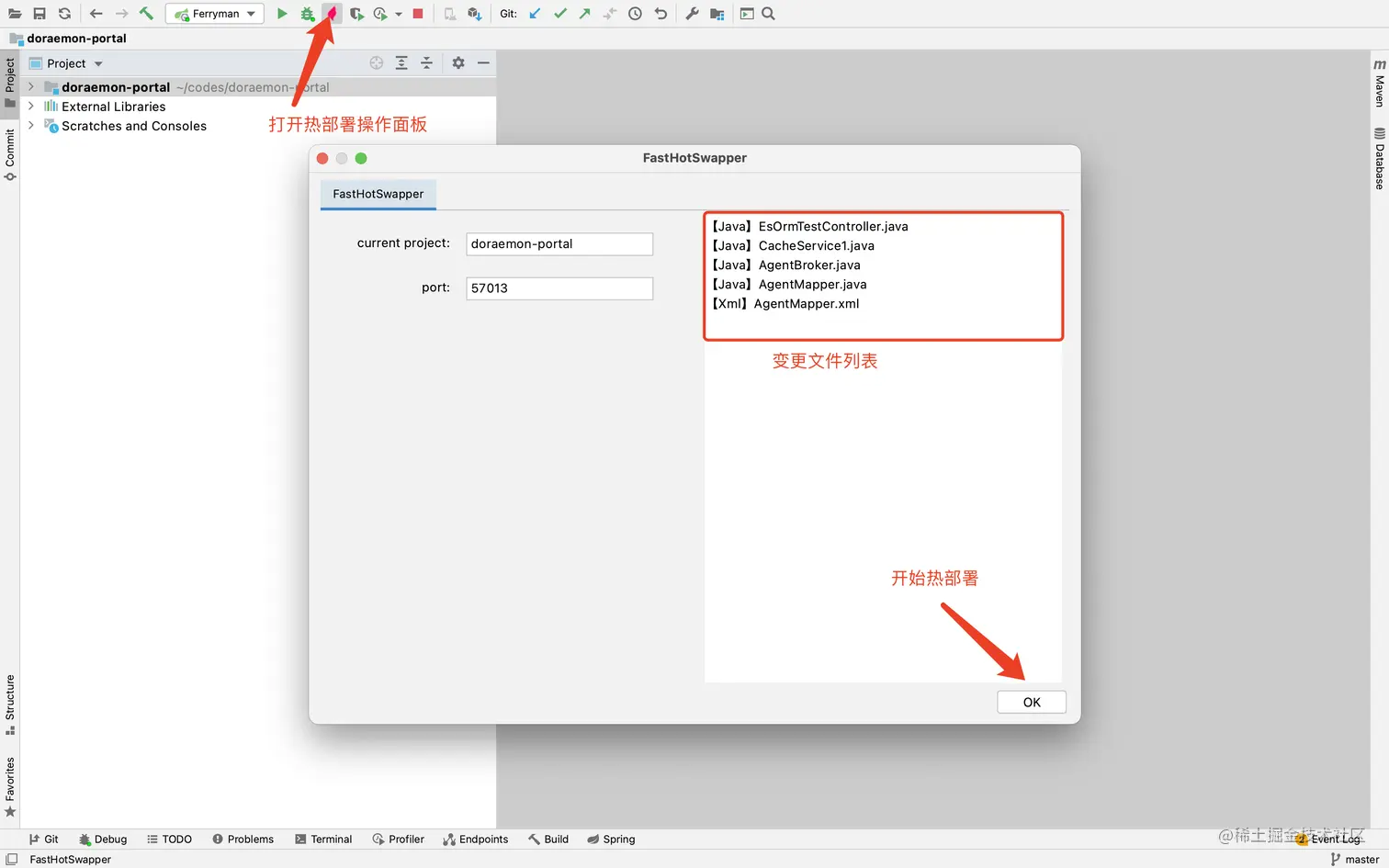Viewport: 1389px width, 868px height.
Task: Open the Database tool window
Action: point(1379,159)
